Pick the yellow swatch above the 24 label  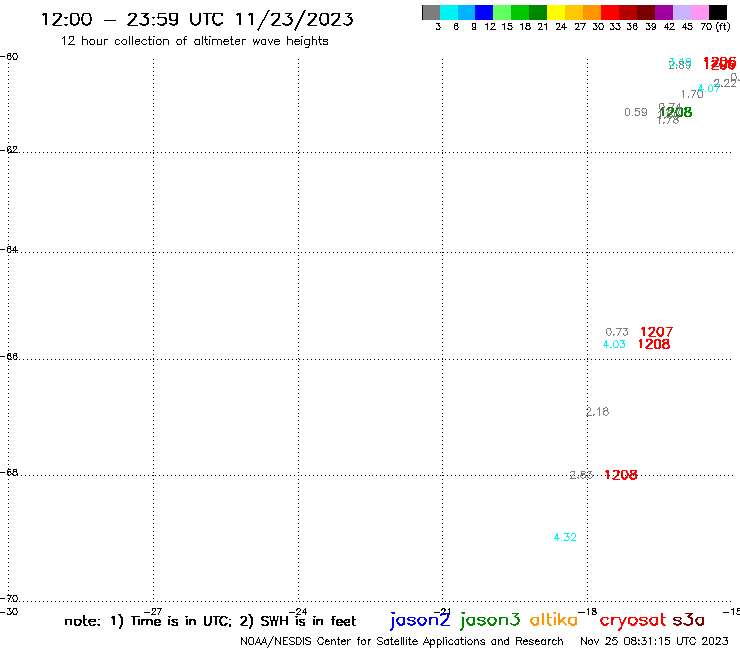point(556,12)
